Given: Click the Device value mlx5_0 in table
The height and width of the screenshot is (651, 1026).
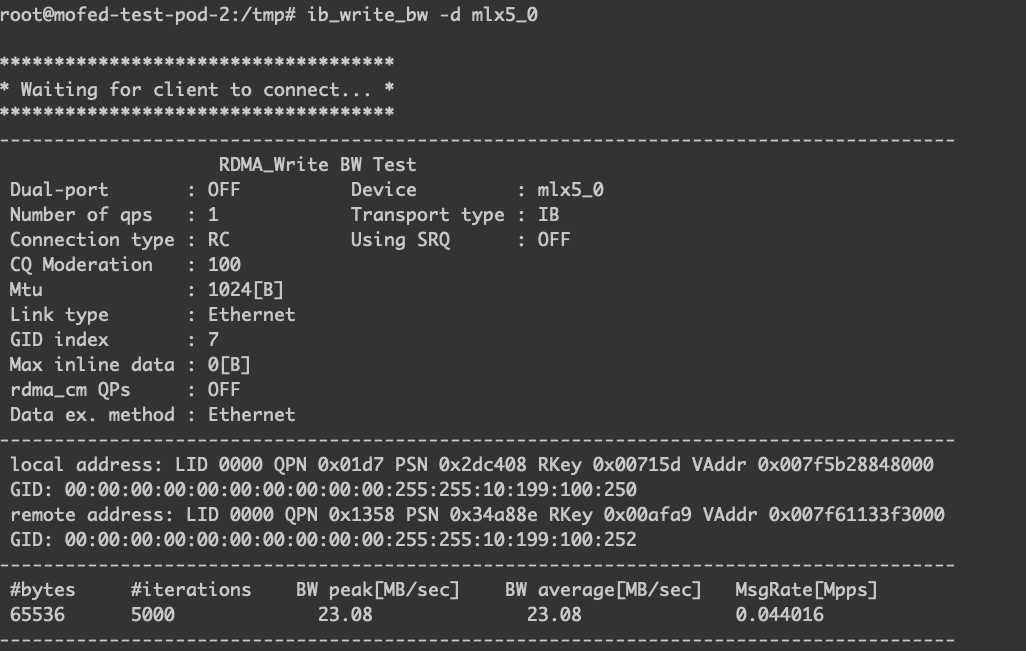Looking at the screenshot, I should [570, 189].
